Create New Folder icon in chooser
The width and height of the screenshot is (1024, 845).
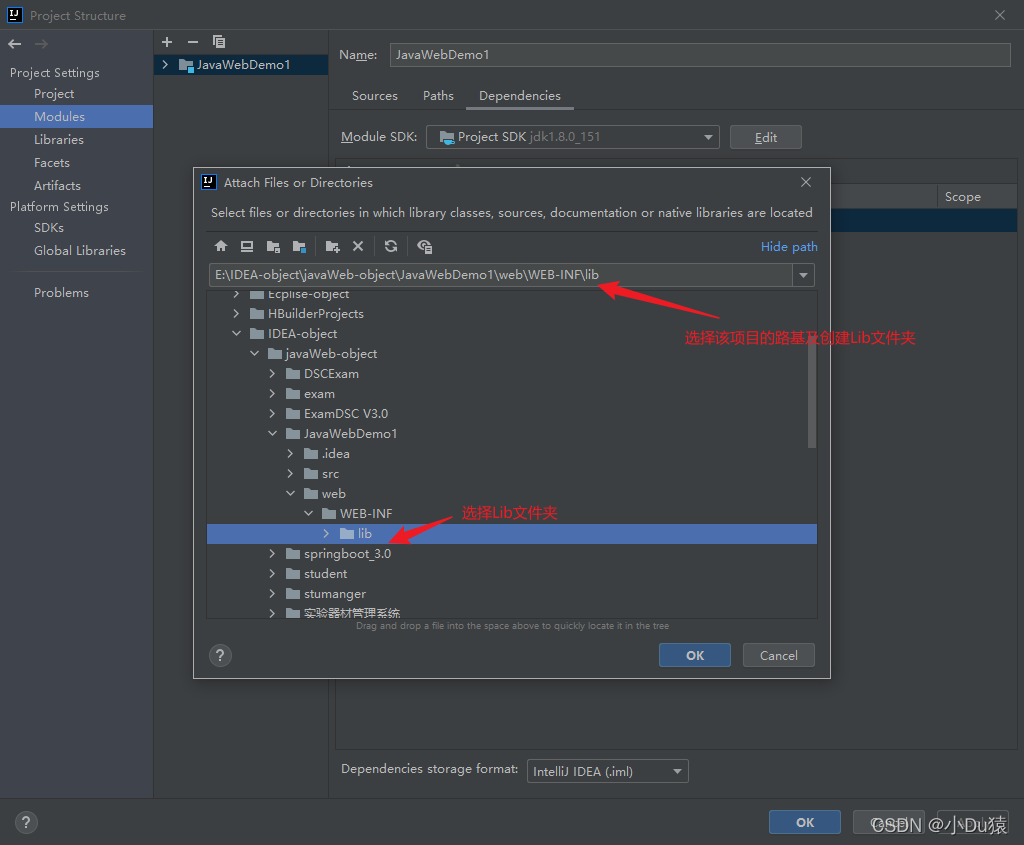tap(332, 246)
